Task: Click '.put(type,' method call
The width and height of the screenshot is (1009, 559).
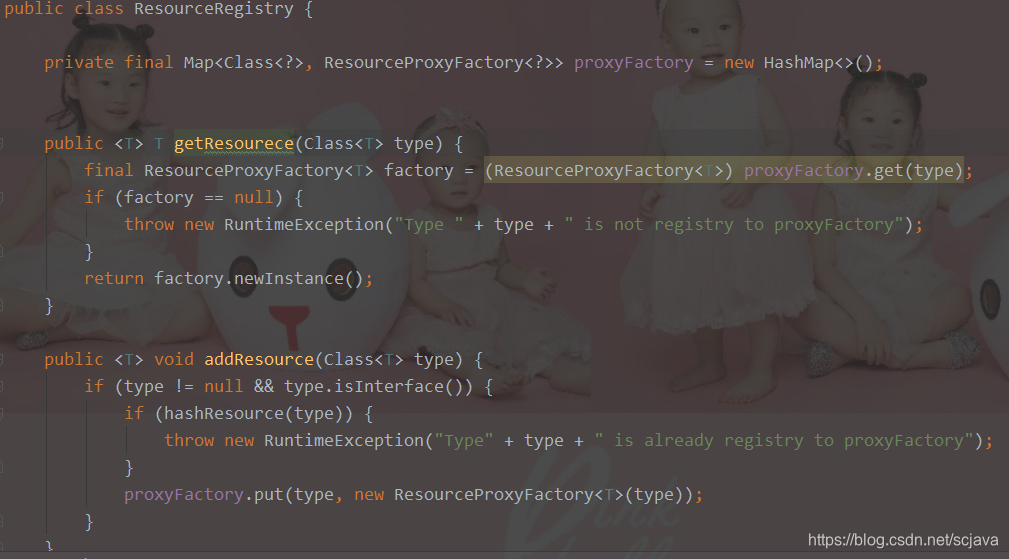Action: click(293, 495)
